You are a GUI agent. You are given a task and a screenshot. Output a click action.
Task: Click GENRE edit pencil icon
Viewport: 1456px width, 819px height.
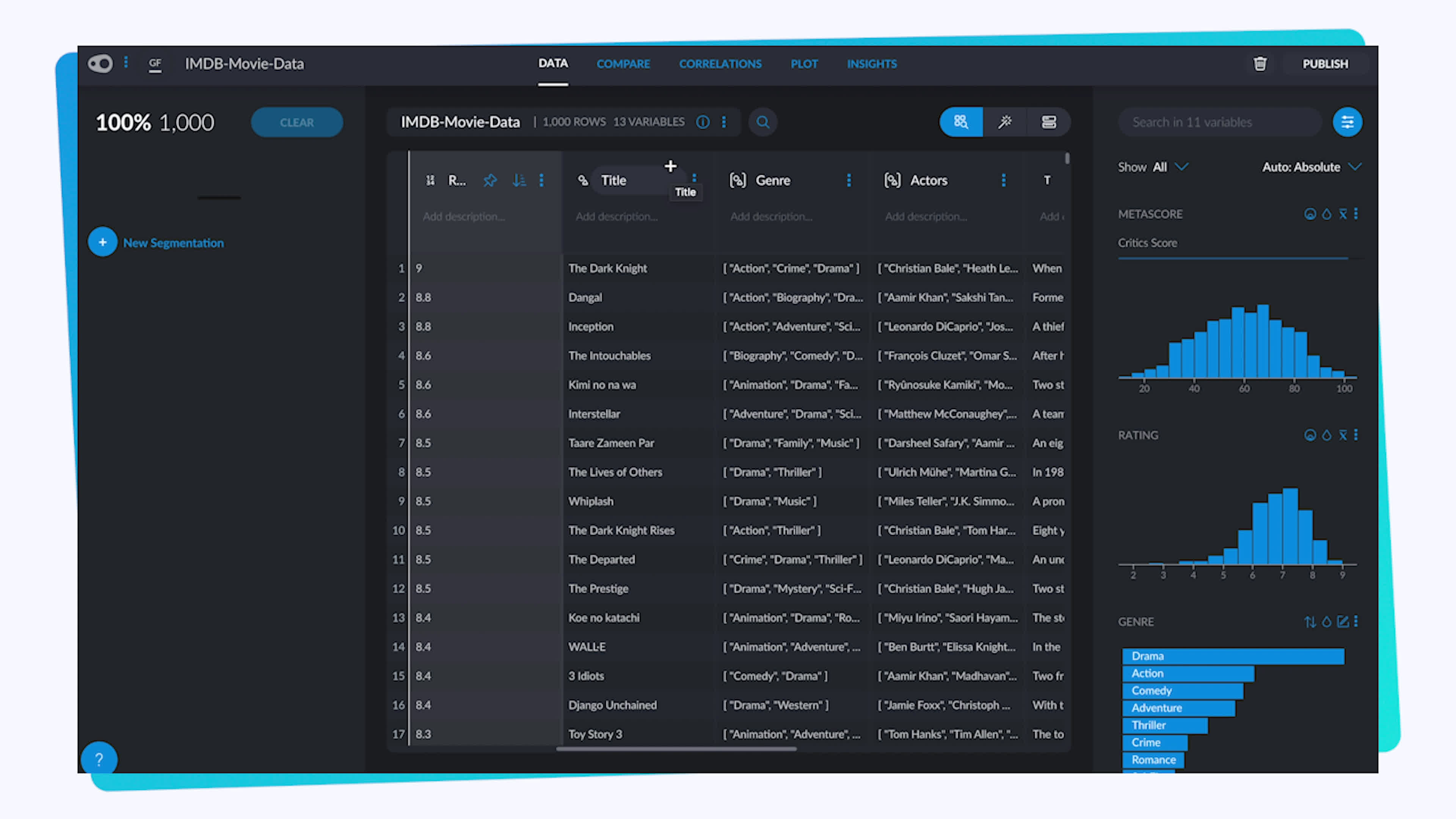[x=1342, y=622]
